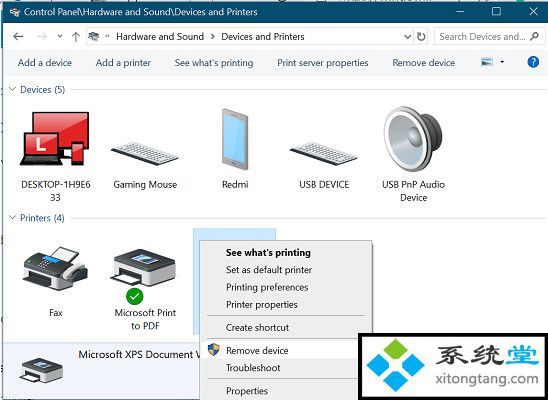Select the DESKTOP-1H9E633 computer icon
Viewport: 548px width, 400px height.
click(56, 138)
